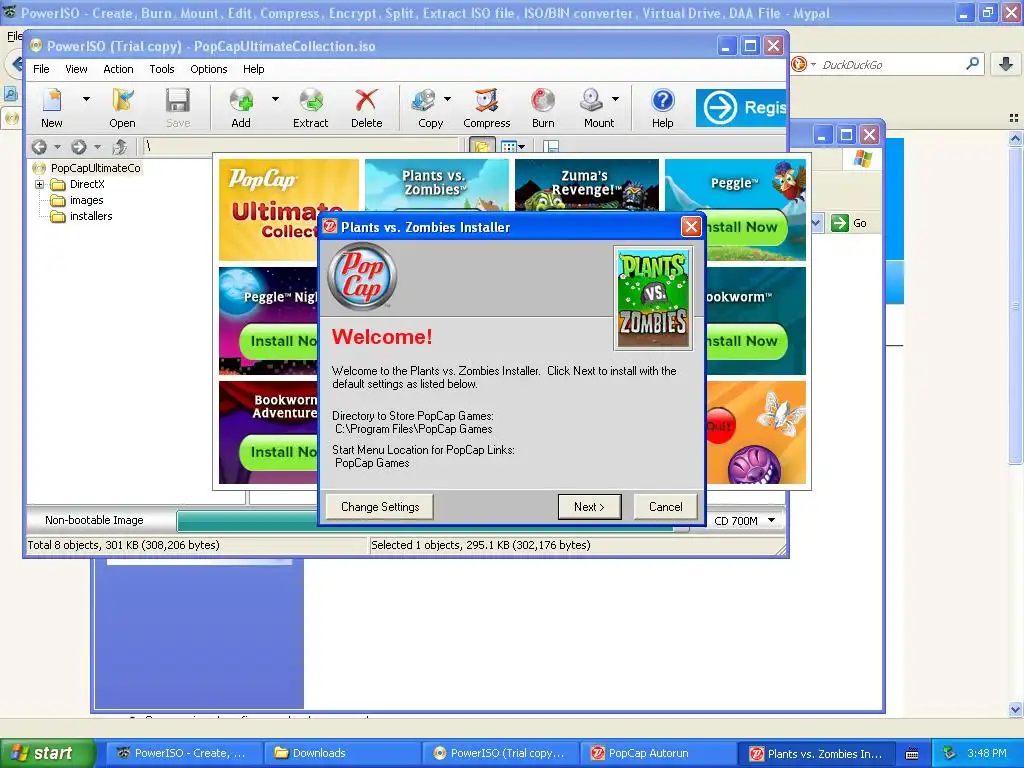The image size is (1024, 768).
Task: Click the Forward navigation arrow in PowerISO
Action: [x=79, y=147]
